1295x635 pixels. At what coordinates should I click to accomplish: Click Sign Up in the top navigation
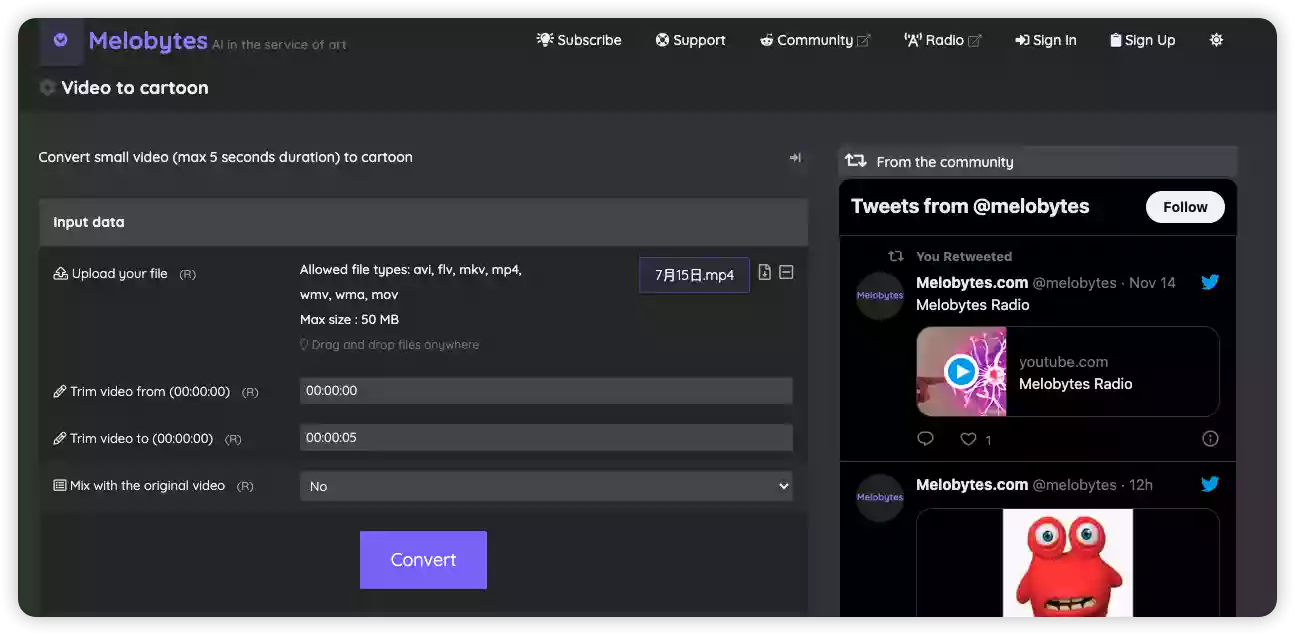[x=1142, y=40]
